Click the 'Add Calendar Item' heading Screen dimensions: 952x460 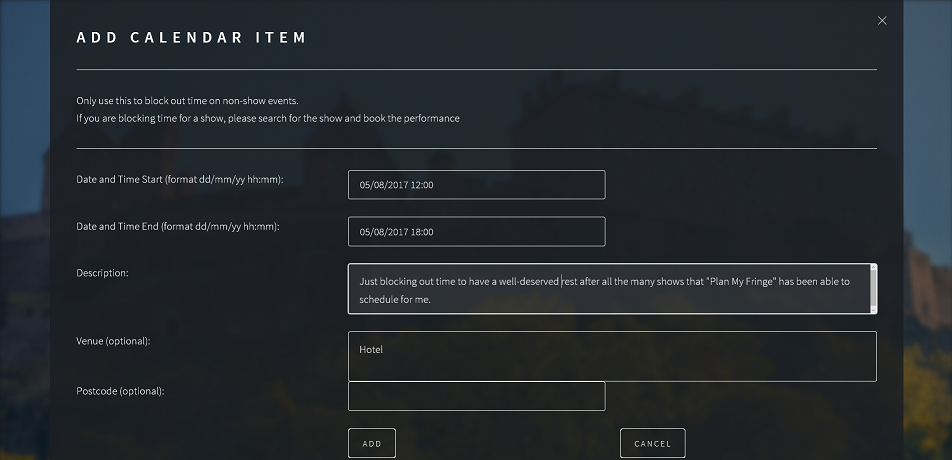pos(192,38)
